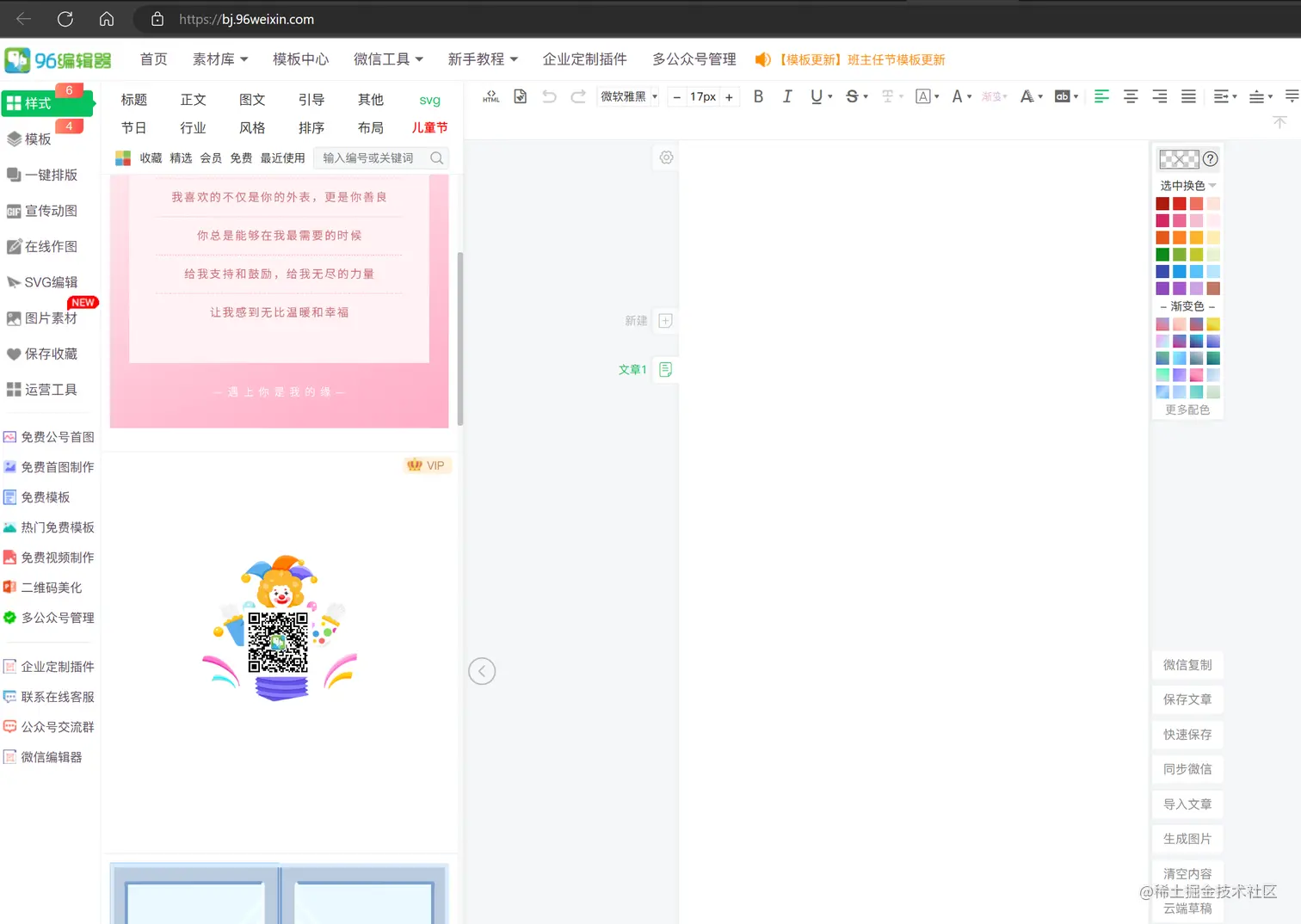The height and width of the screenshot is (924, 1301).
Task: Toggle bold formatting
Action: [x=758, y=96]
